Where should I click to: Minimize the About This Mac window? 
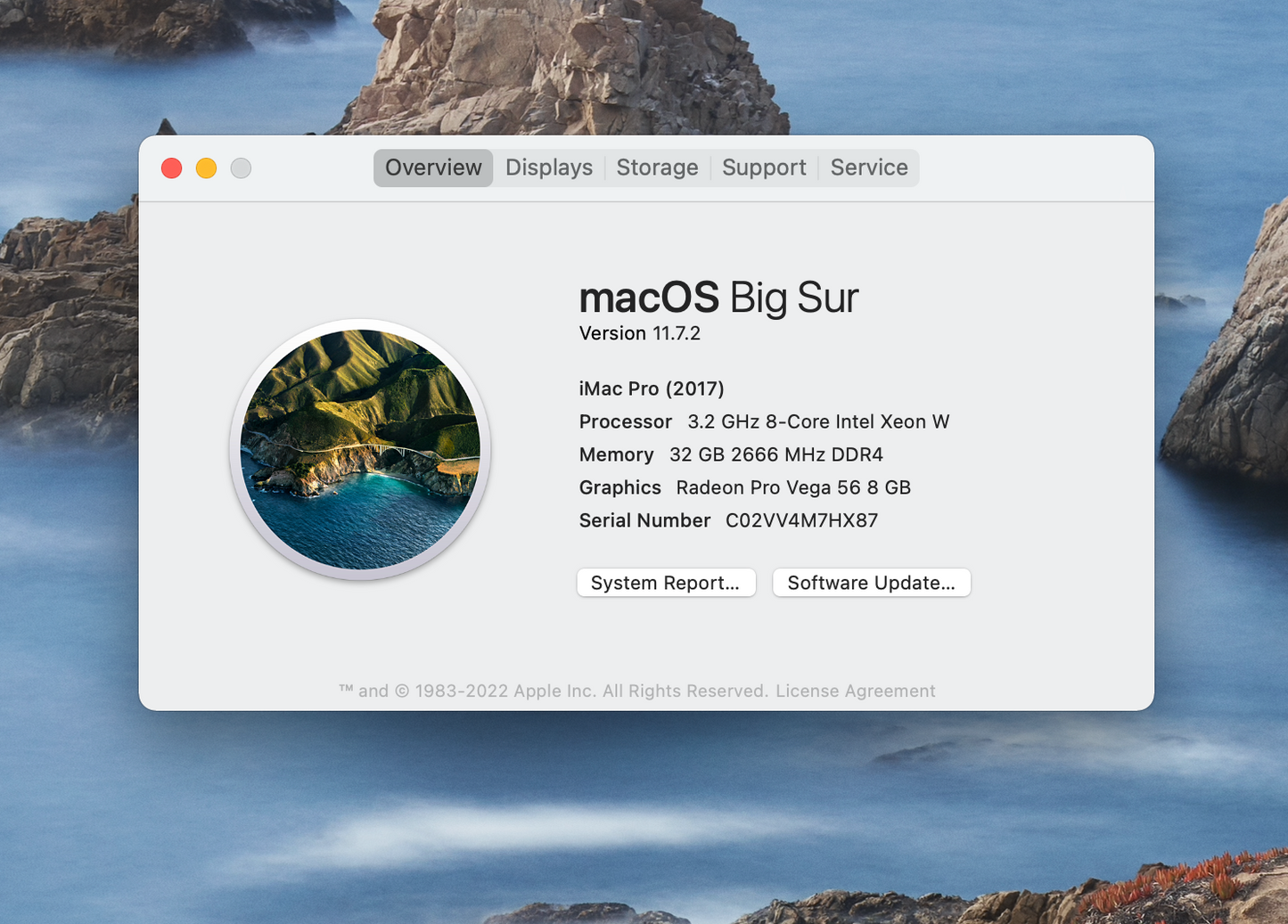[x=206, y=168]
